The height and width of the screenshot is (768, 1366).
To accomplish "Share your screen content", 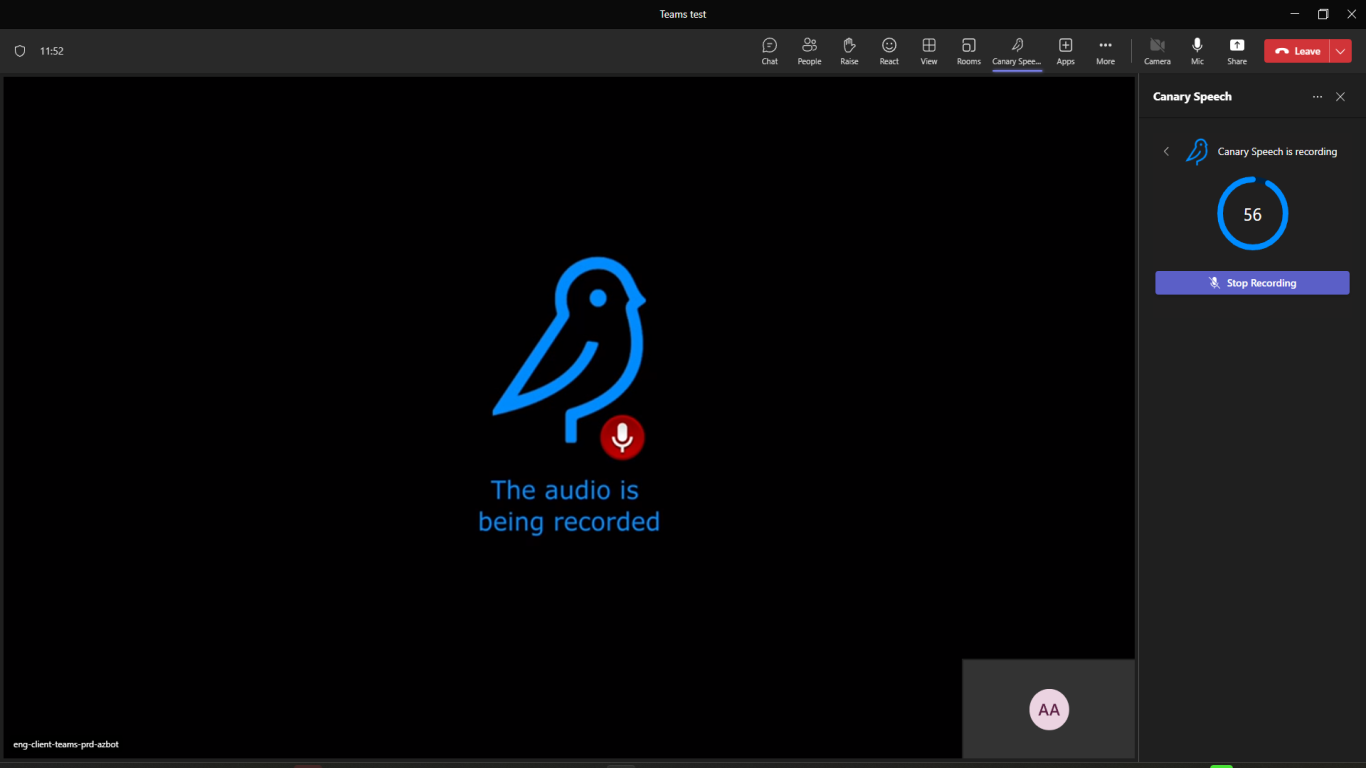I will click(x=1237, y=51).
